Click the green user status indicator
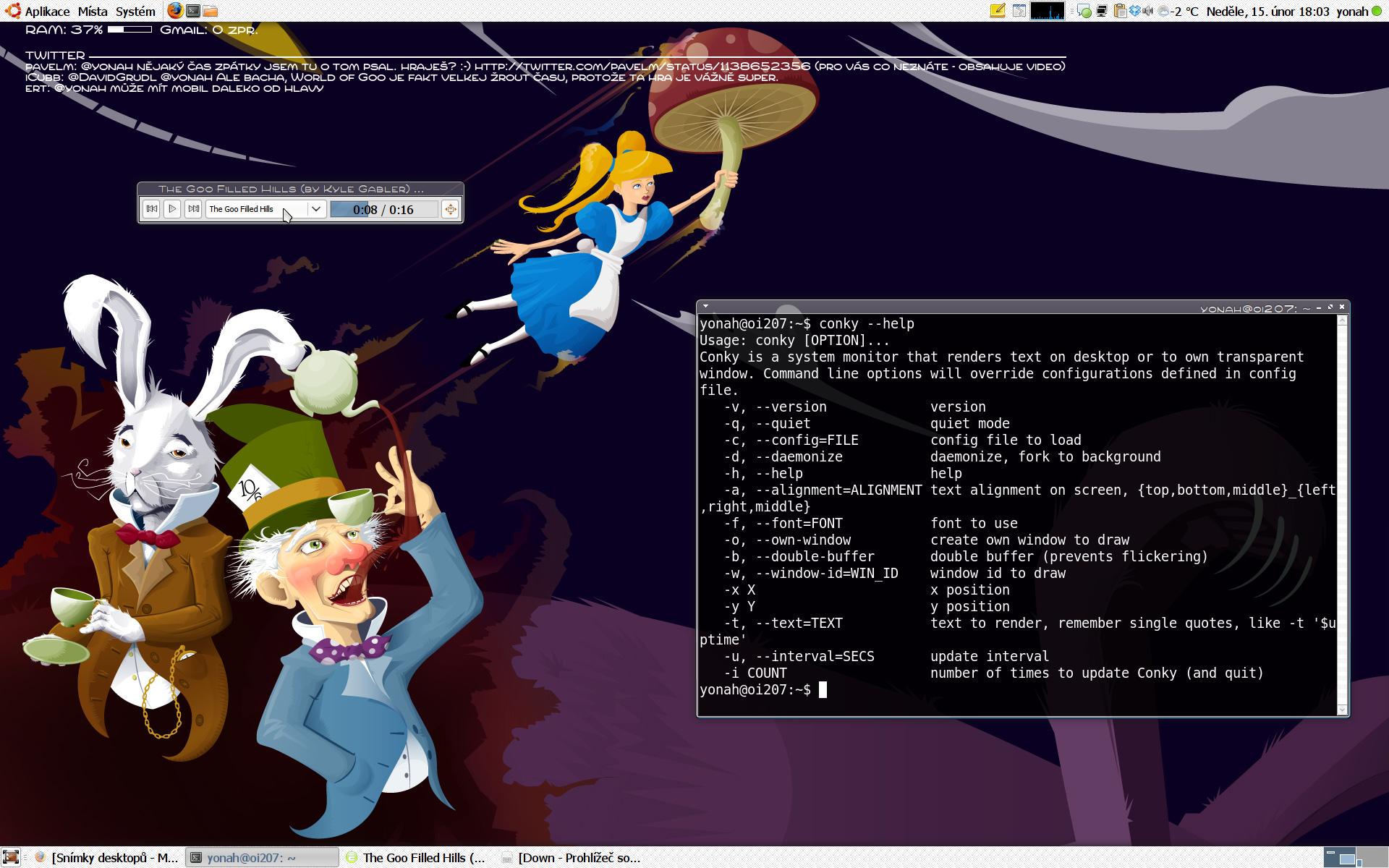The image size is (1389, 868). pos(1377,11)
